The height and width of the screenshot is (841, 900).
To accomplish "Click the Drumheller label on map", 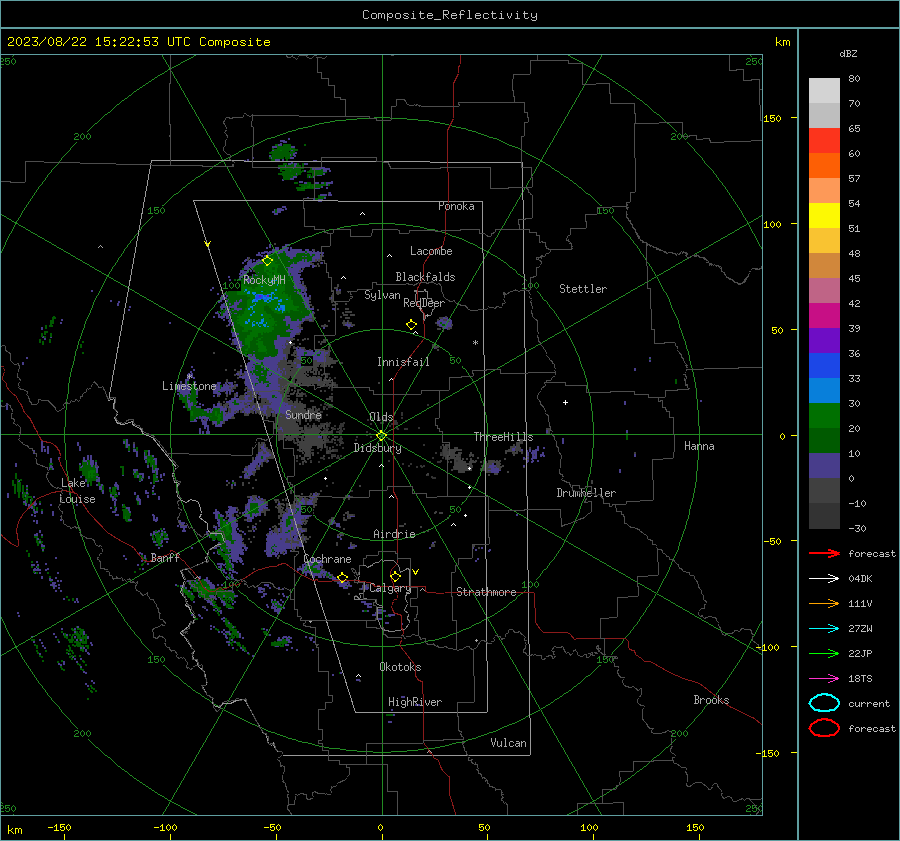I will coord(586,493).
